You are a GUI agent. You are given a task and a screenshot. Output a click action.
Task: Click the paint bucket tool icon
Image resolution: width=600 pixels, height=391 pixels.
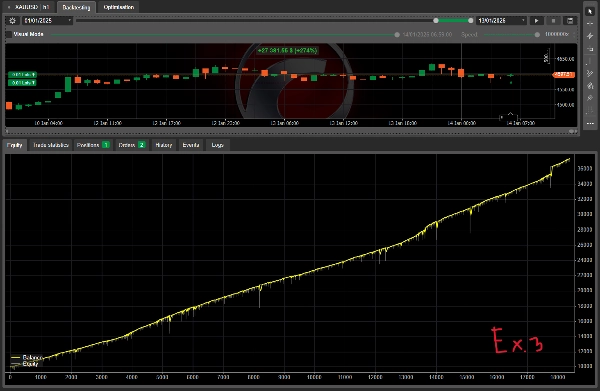pyautogui.click(x=590, y=86)
